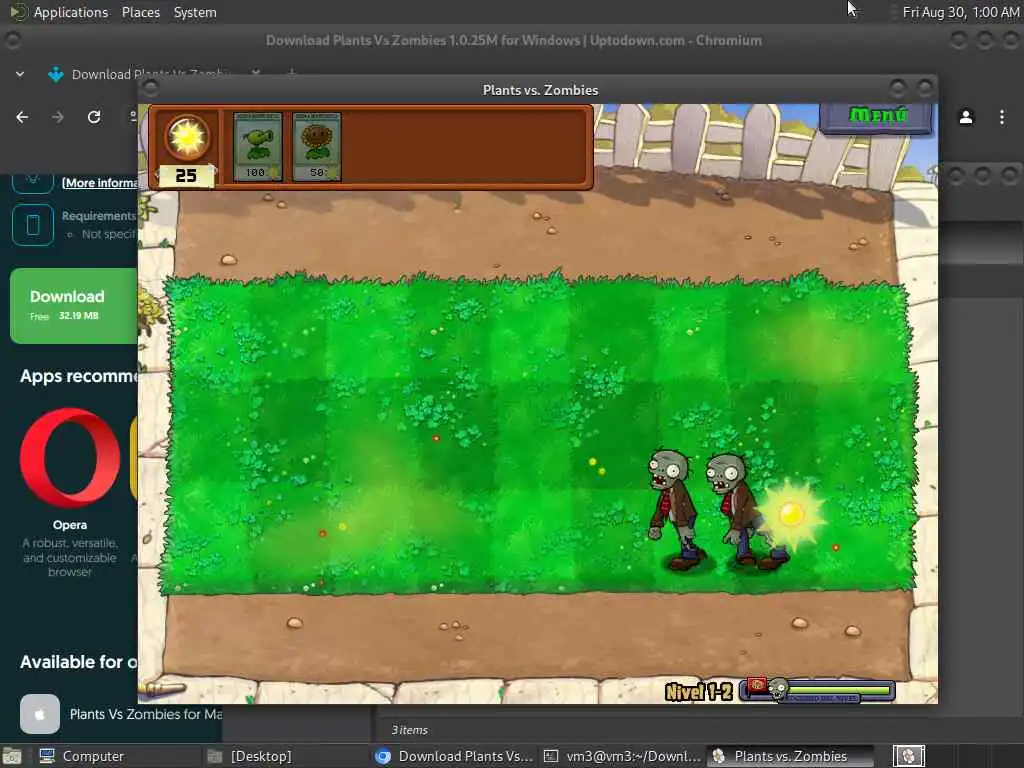Click the green Download button on Uptodown

[x=74, y=305]
